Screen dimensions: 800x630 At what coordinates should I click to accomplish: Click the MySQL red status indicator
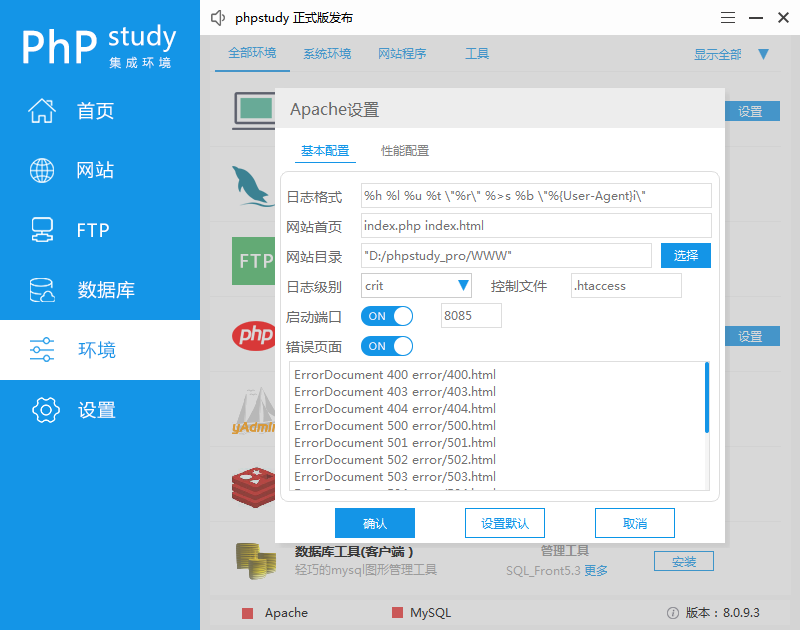coord(397,612)
